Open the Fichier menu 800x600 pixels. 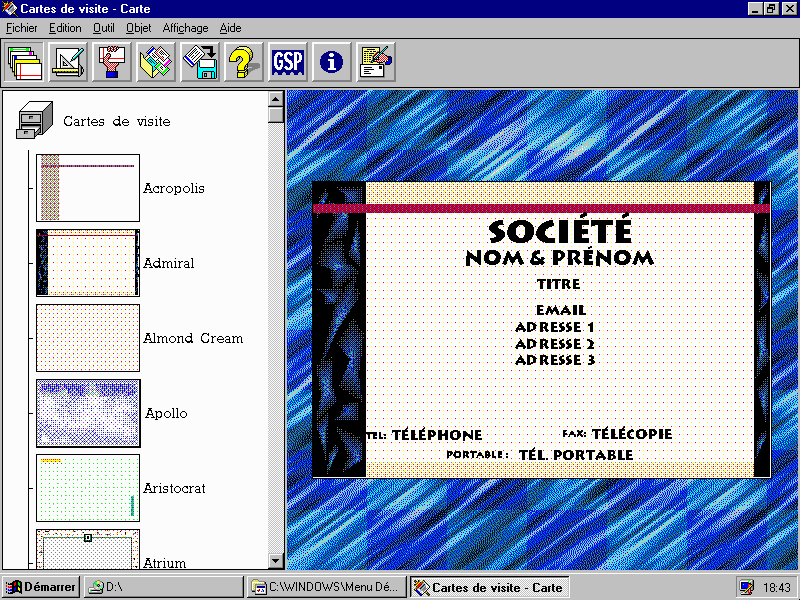point(21,28)
